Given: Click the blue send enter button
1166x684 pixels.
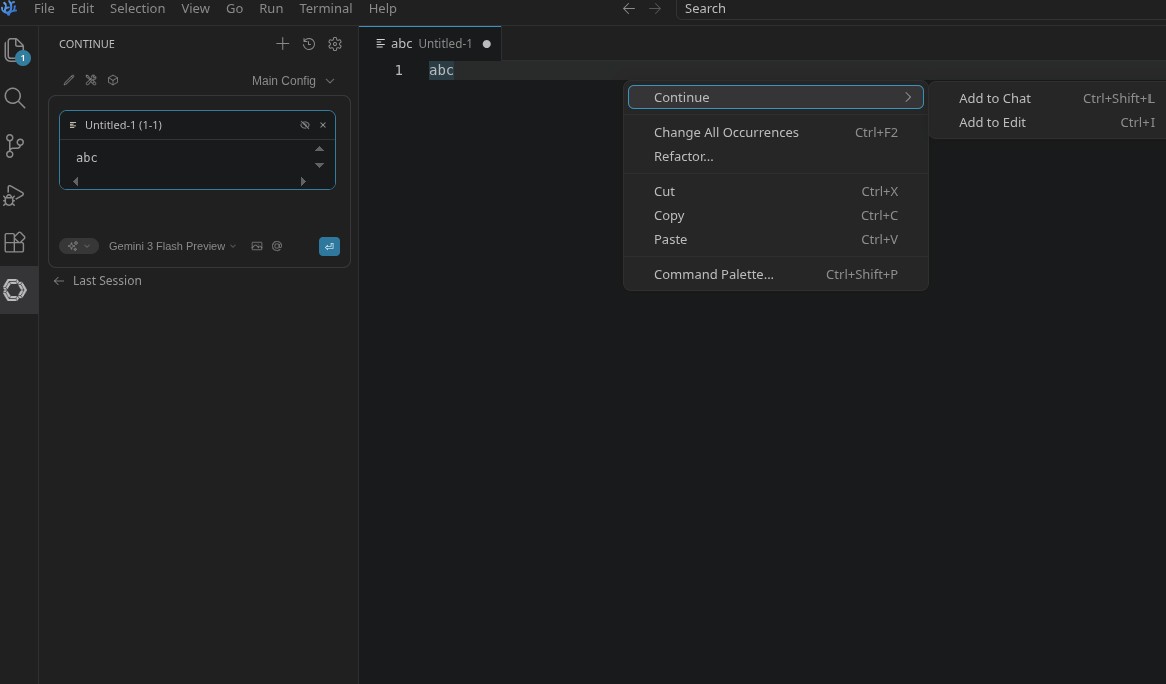Looking at the screenshot, I should point(329,246).
